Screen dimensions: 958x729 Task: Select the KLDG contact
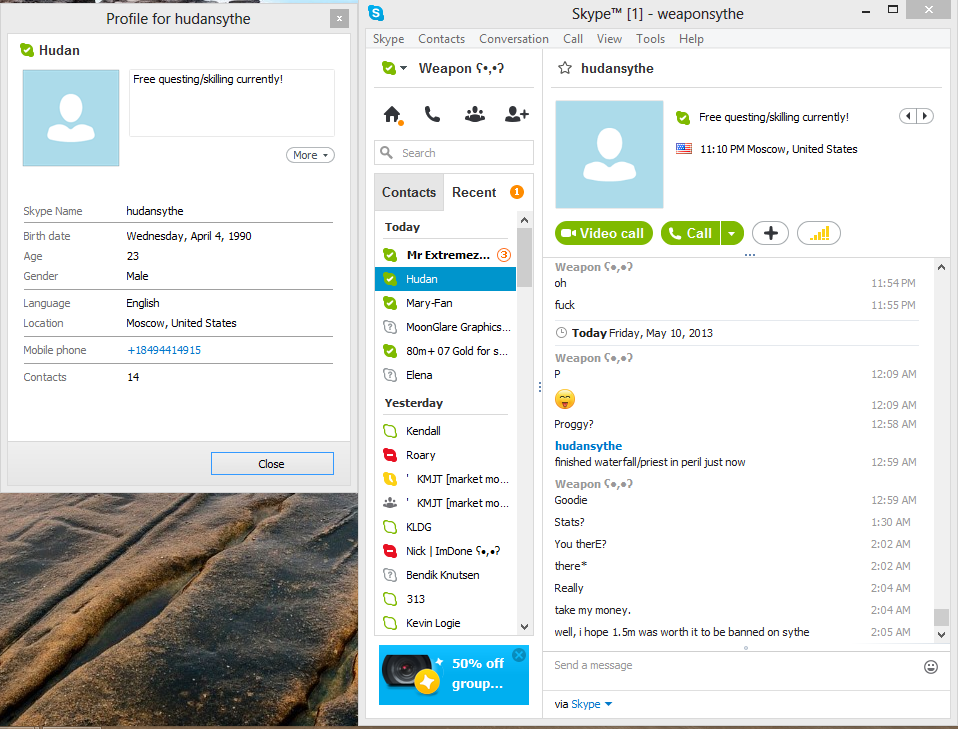coord(445,527)
